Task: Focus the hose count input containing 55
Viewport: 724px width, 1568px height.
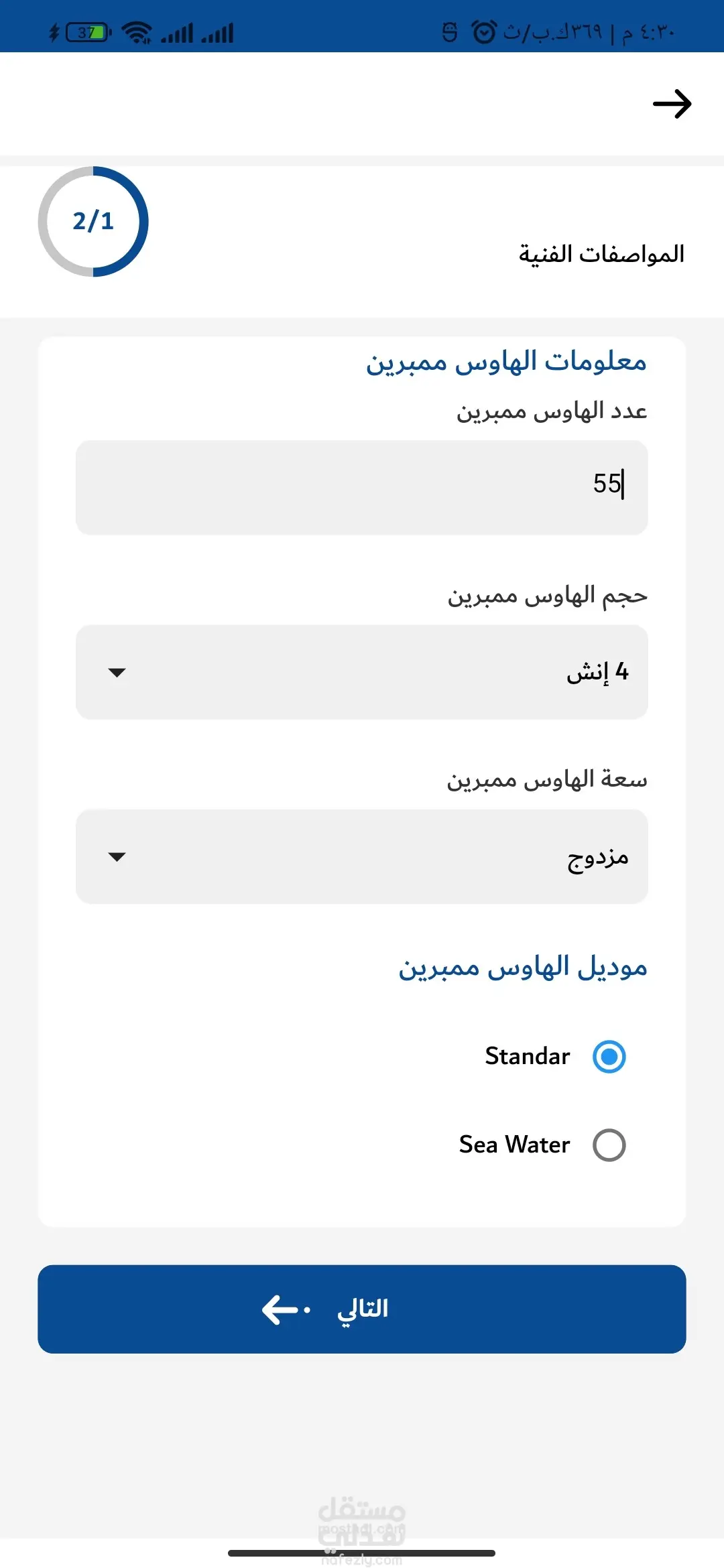Action: pyautogui.click(x=362, y=487)
